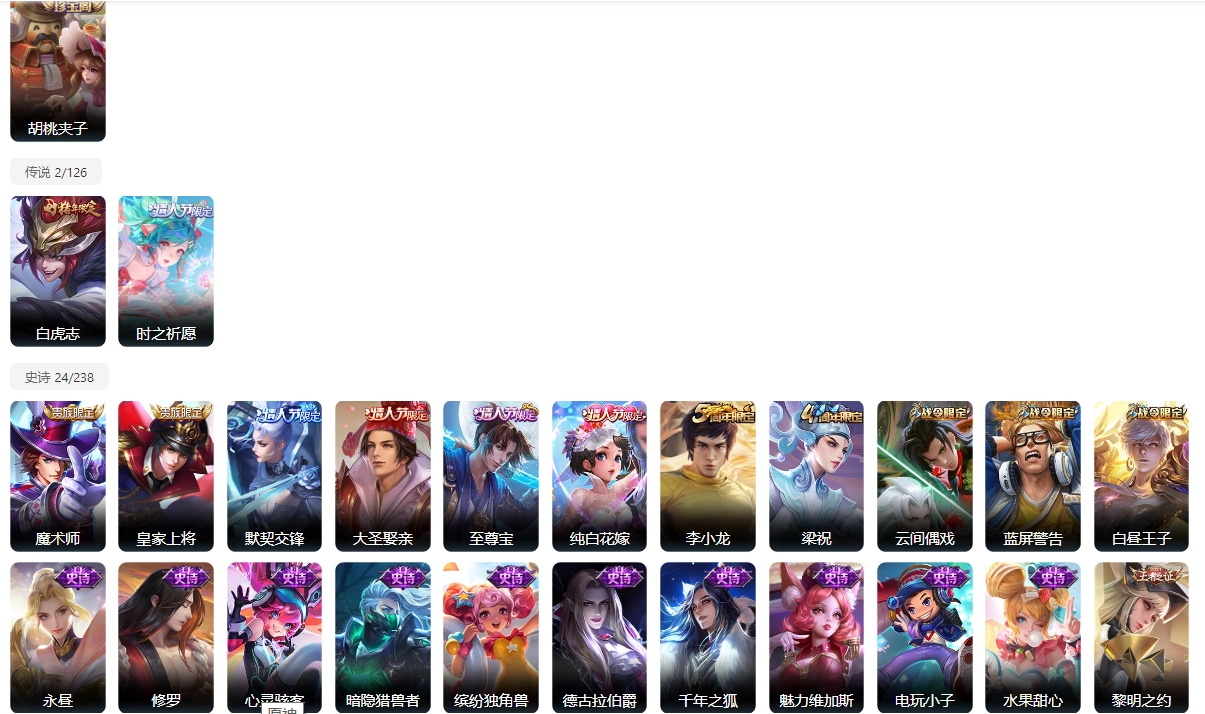Select the 纯白花嫁 skin thumbnail
Viewport: 1205px width, 714px height.
click(x=600, y=476)
